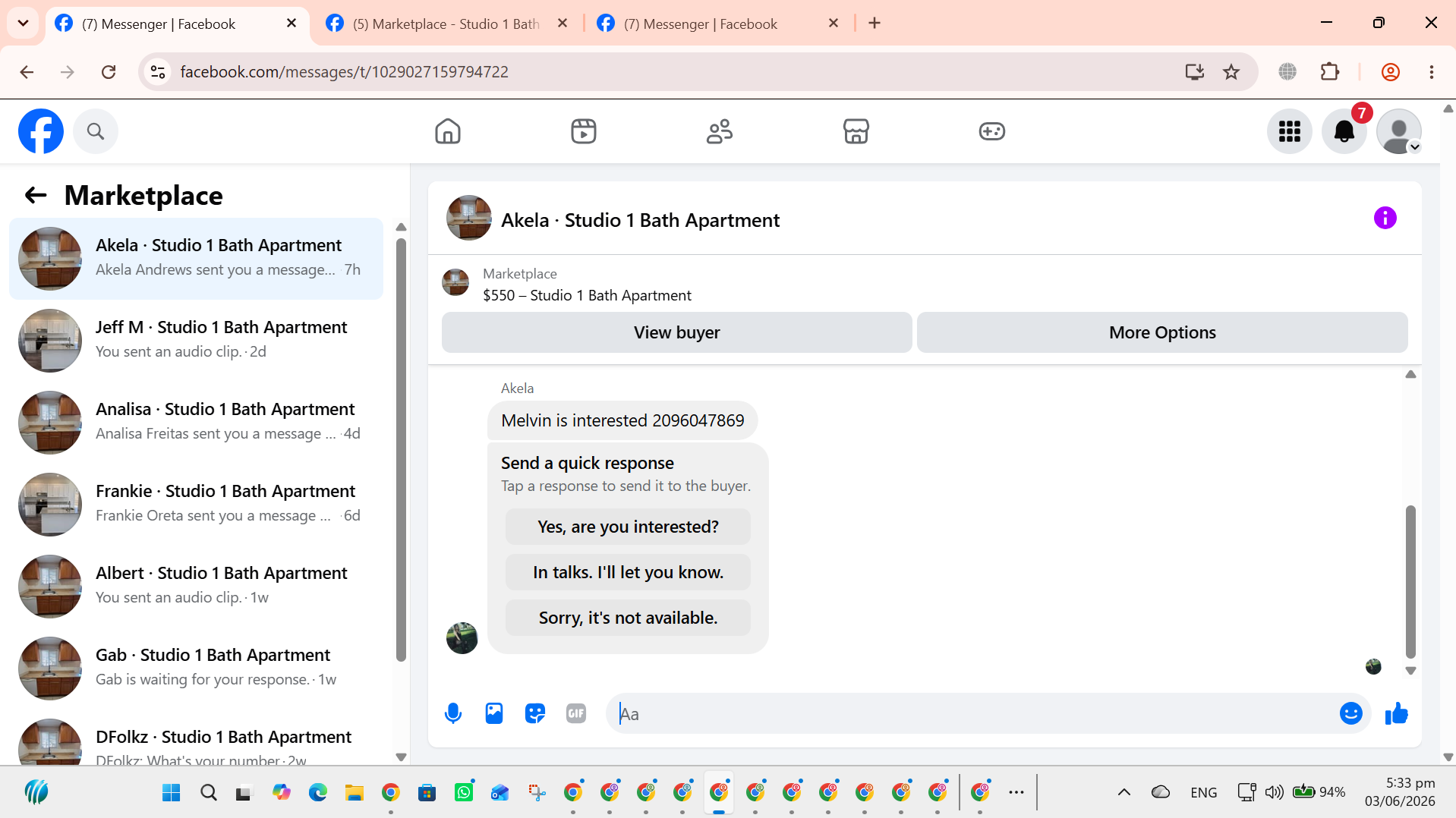Viewport: 1456px width, 818px height.
Task: Expand the tab search dropdown
Action: pyautogui.click(x=23, y=24)
